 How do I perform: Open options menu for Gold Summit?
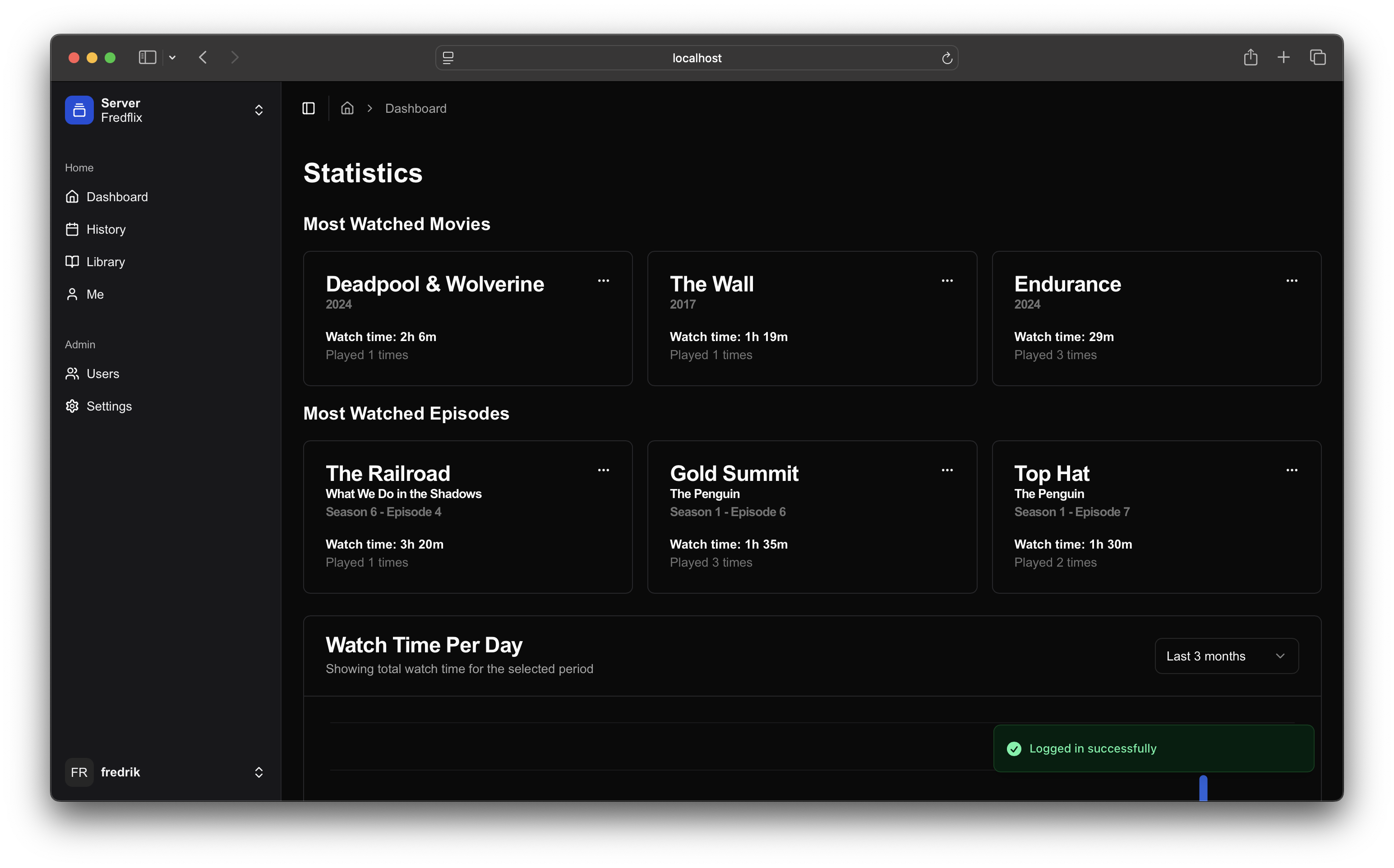pos(947,470)
